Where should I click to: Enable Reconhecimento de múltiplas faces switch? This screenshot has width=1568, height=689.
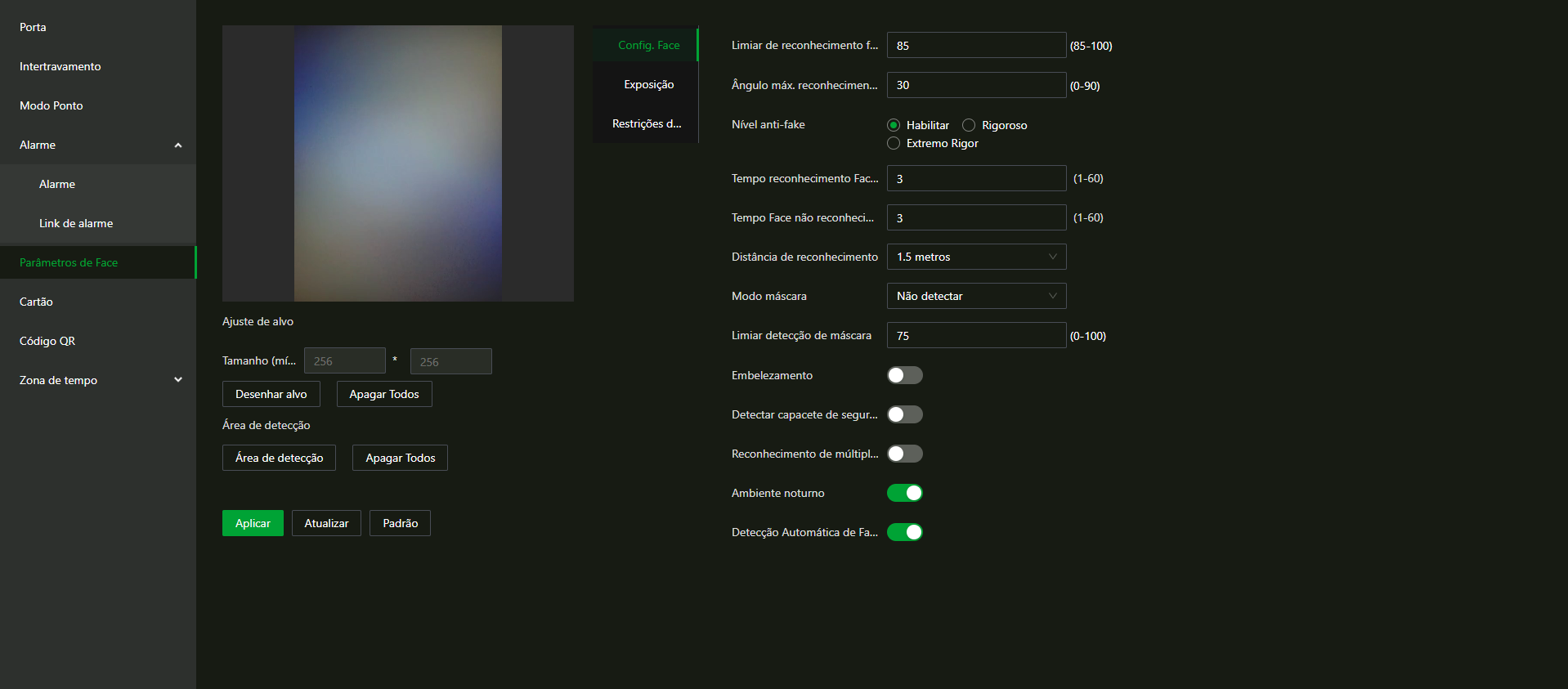pos(905,454)
